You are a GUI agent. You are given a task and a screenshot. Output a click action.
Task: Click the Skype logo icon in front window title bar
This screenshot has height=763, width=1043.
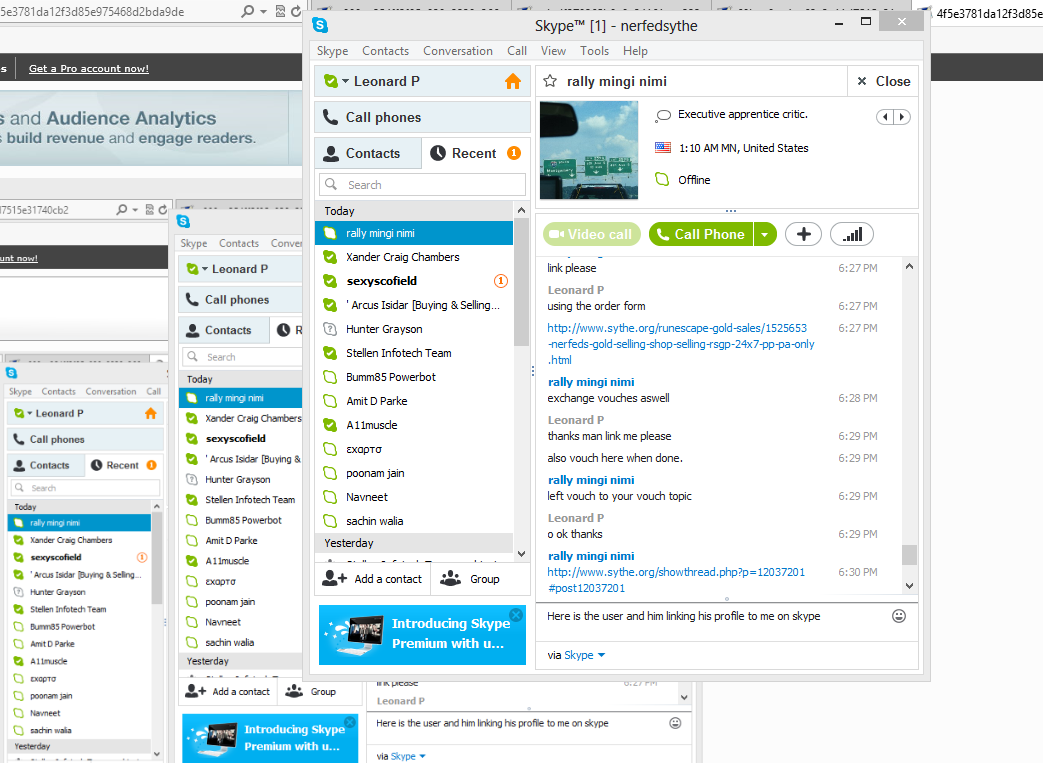[x=320, y=25]
